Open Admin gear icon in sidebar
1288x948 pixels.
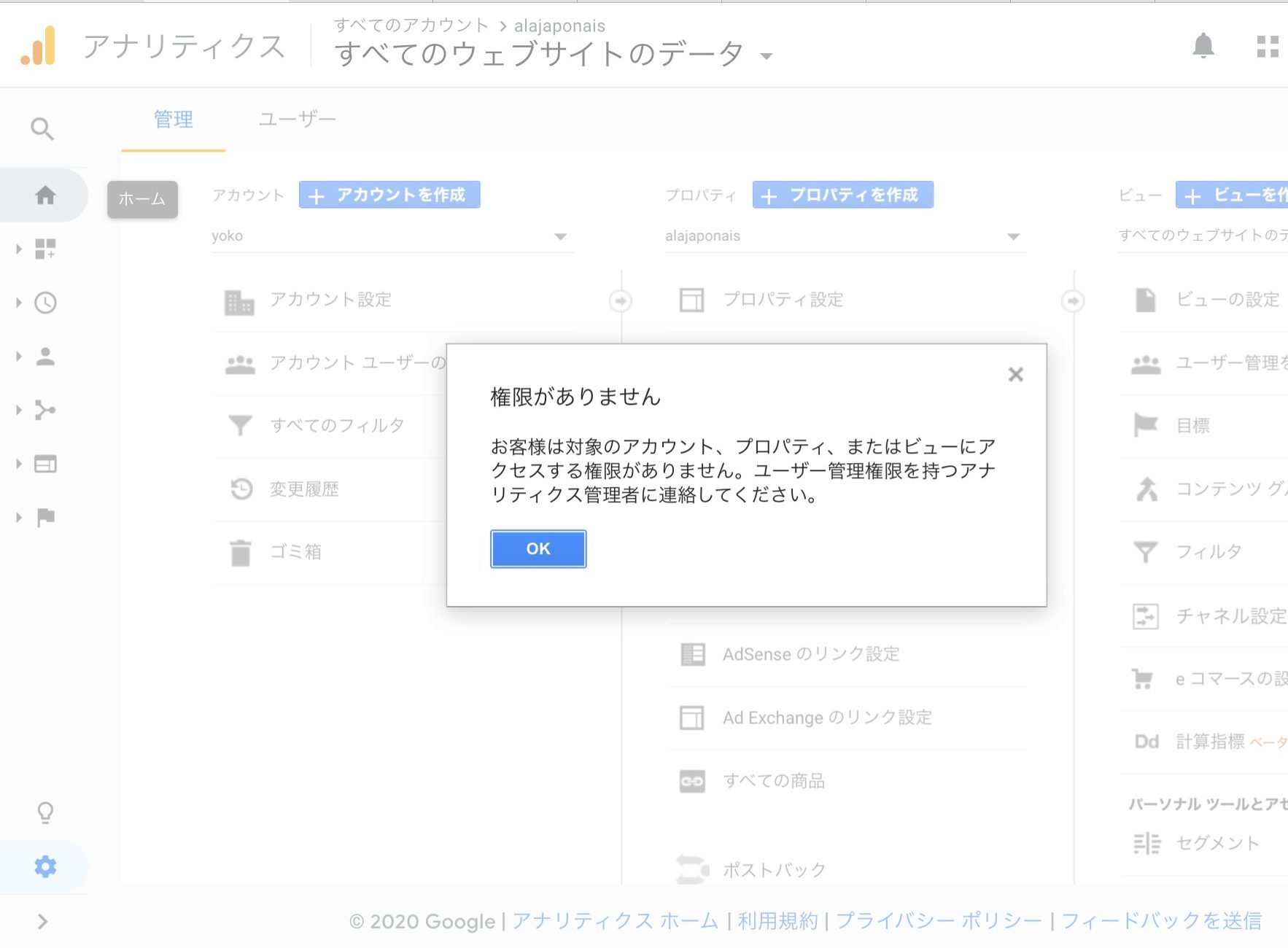coord(45,866)
